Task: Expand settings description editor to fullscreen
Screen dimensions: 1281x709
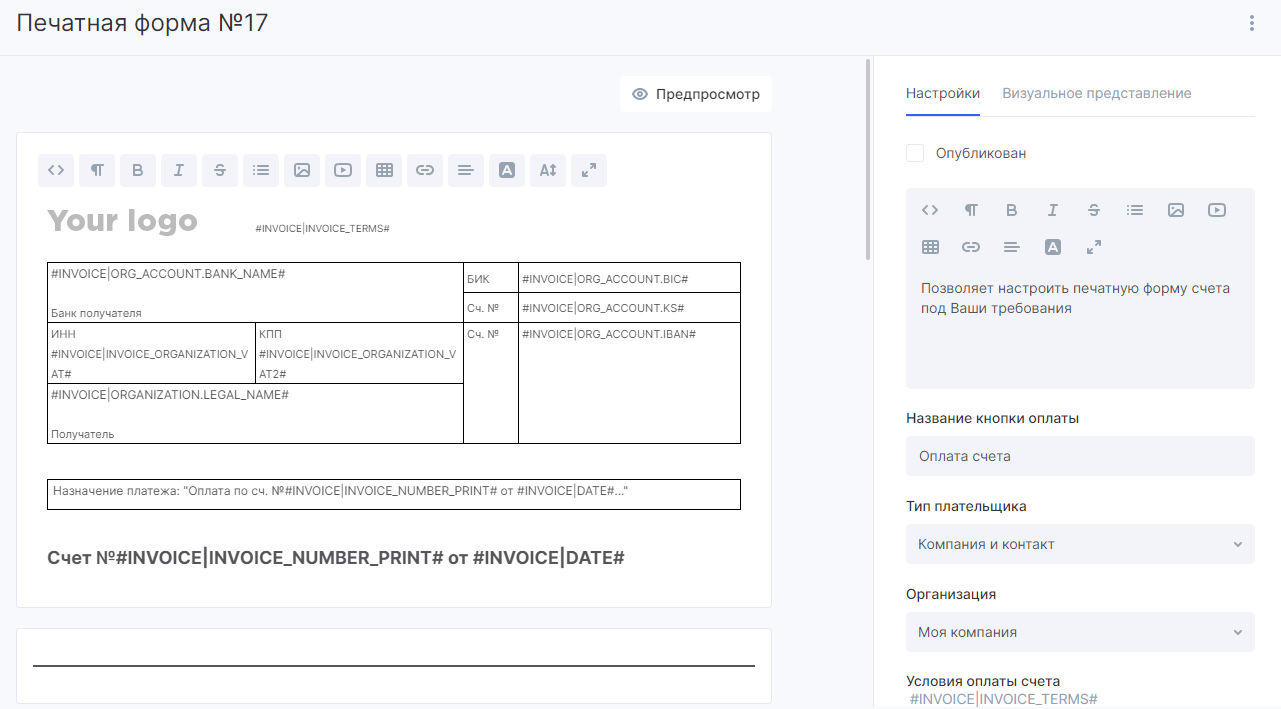Action: [1094, 247]
